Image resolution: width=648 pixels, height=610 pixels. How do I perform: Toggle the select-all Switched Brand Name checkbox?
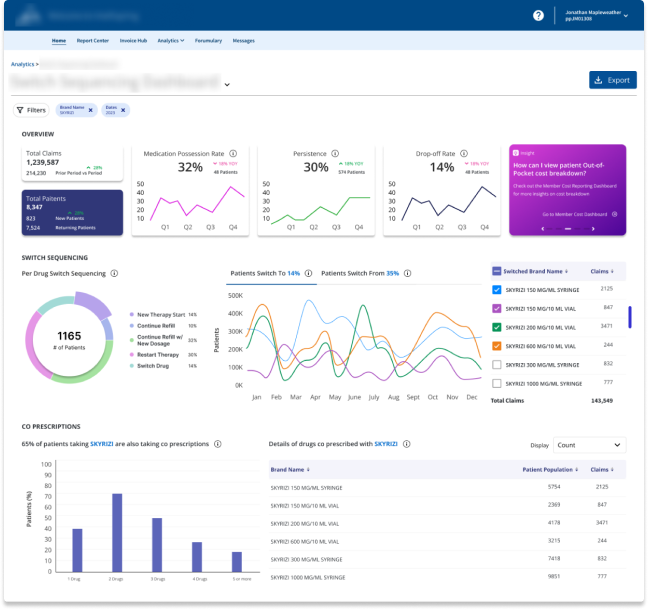tap(497, 271)
